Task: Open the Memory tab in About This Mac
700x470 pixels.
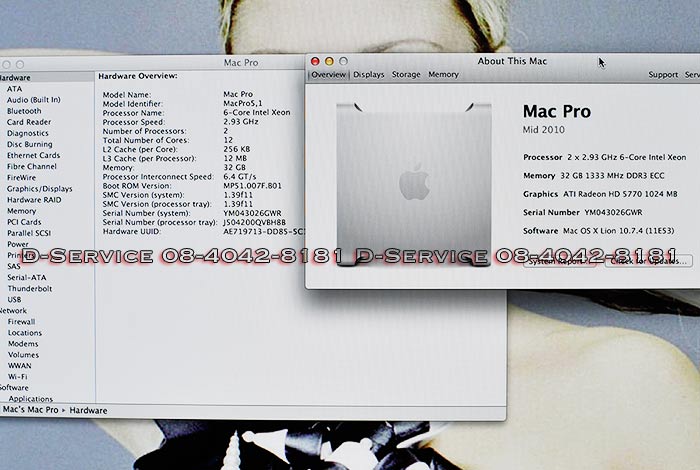Action: [x=443, y=75]
